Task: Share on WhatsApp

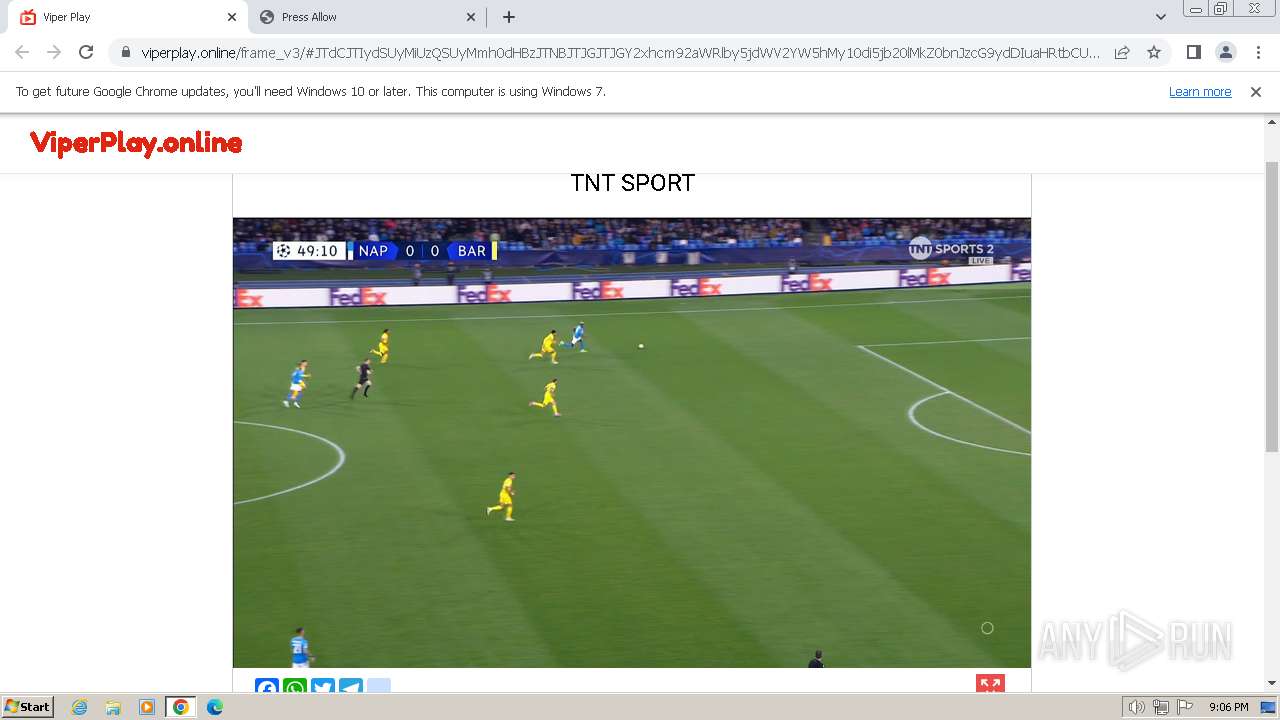Action: [x=295, y=686]
